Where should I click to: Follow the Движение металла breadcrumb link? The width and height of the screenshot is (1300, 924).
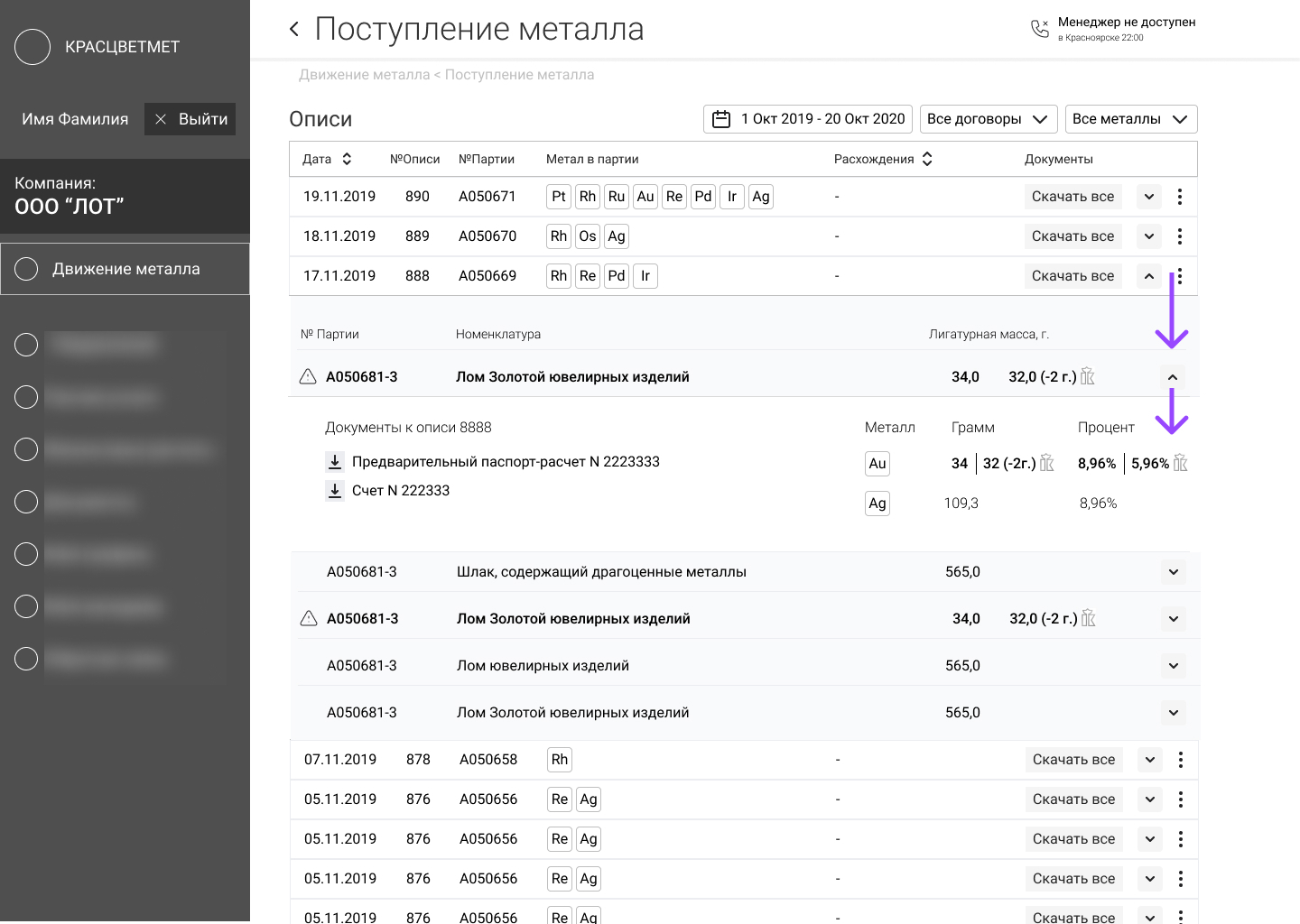pos(365,75)
